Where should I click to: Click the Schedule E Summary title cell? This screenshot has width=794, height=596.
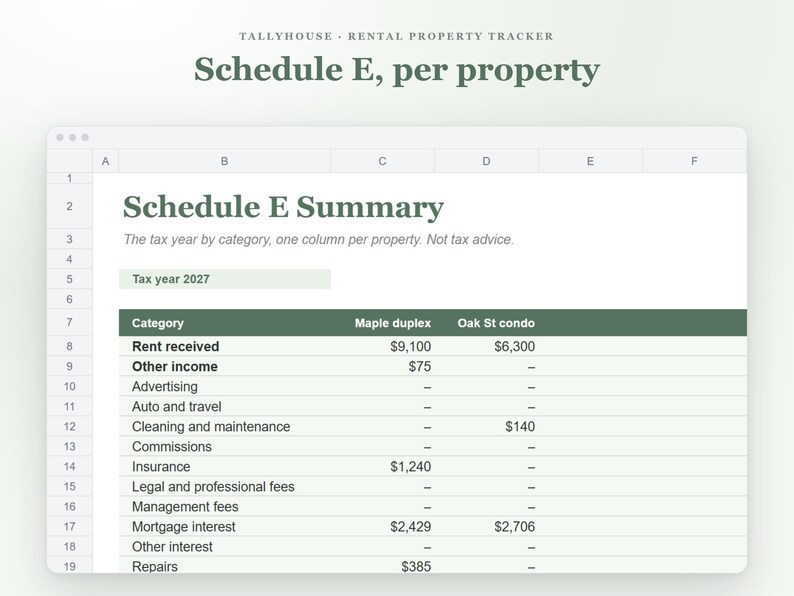(x=283, y=207)
